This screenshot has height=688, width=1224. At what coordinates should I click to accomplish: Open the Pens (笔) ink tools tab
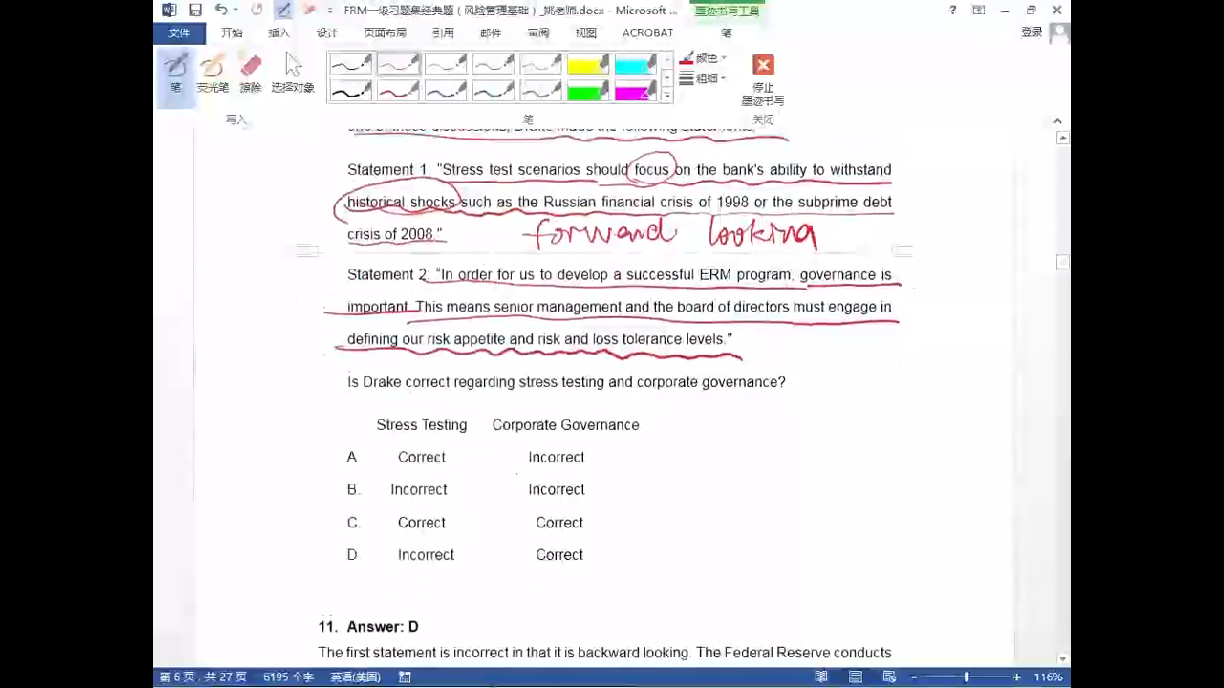tap(727, 33)
